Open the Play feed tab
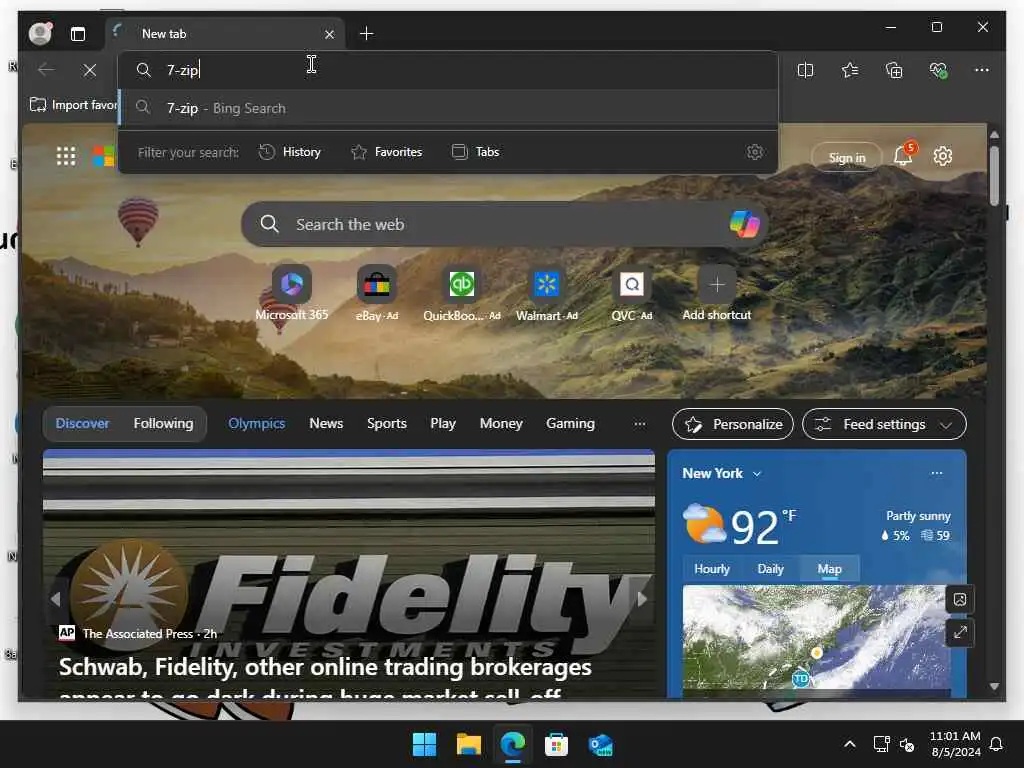The image size is (1024, 768). tap(443, 424)
